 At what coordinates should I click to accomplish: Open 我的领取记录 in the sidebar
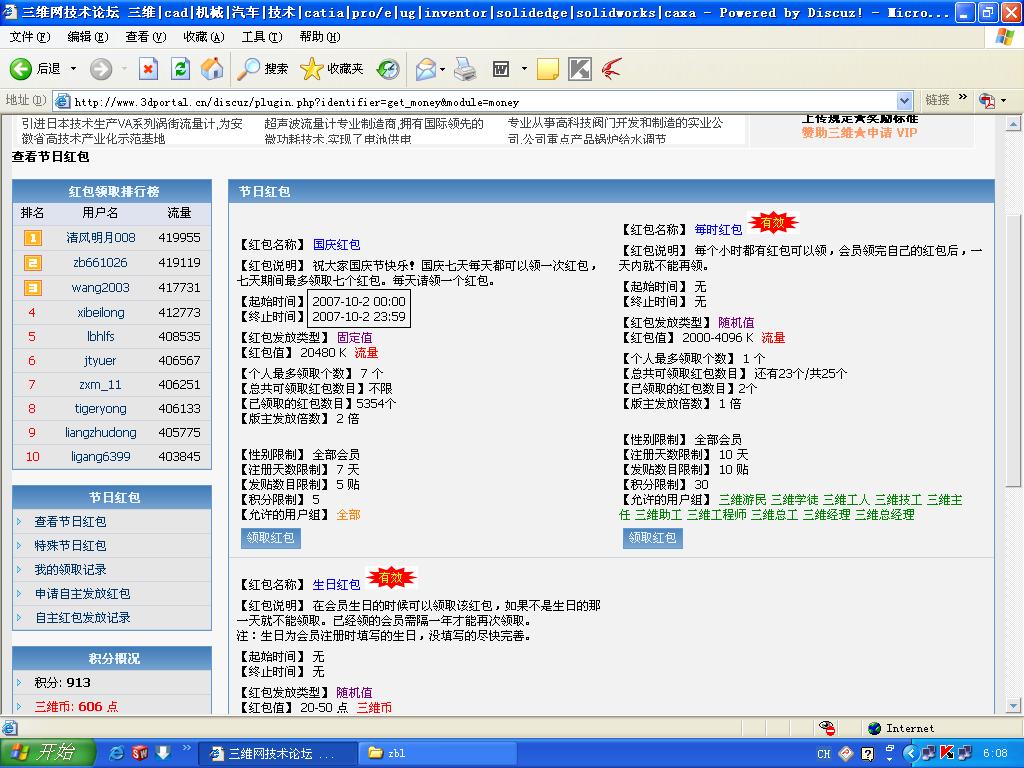(x=71, y=569)
